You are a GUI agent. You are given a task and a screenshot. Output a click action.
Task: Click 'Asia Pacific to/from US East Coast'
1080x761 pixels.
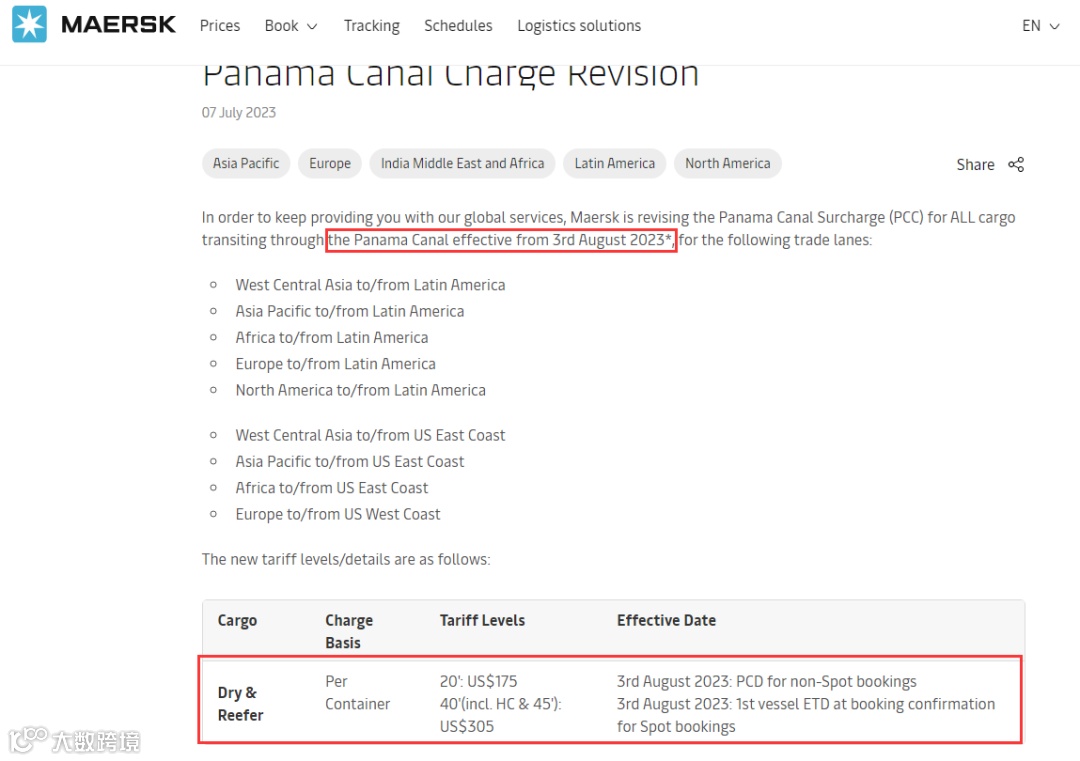(x=349, y=461)
